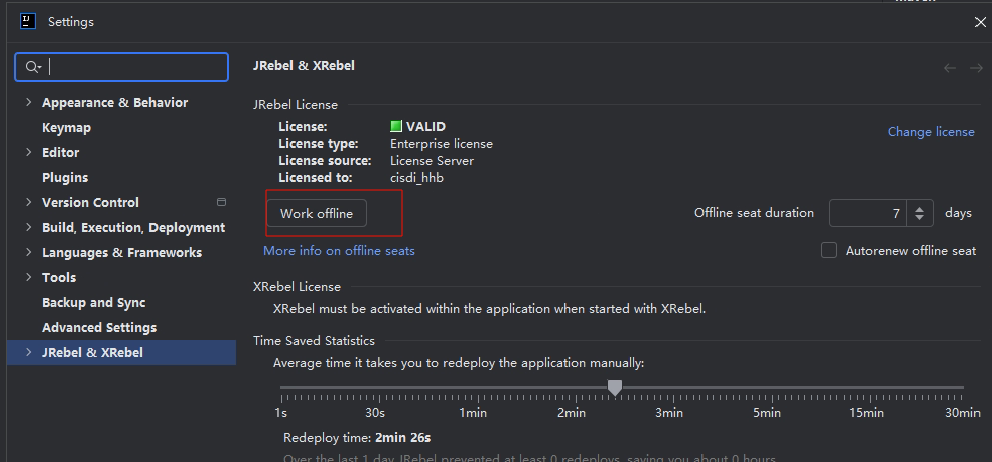This screenshot has width=992, height=462.
Task: Navigate back with the left arrow
Action: [x=950, y=68]
